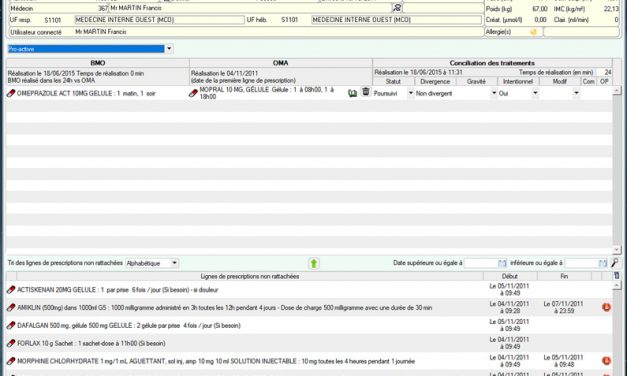The height and width of the screenshot is (376, 627).
Task: Open Divergence dropdown showing Non divergent
Action: point(494,93)
